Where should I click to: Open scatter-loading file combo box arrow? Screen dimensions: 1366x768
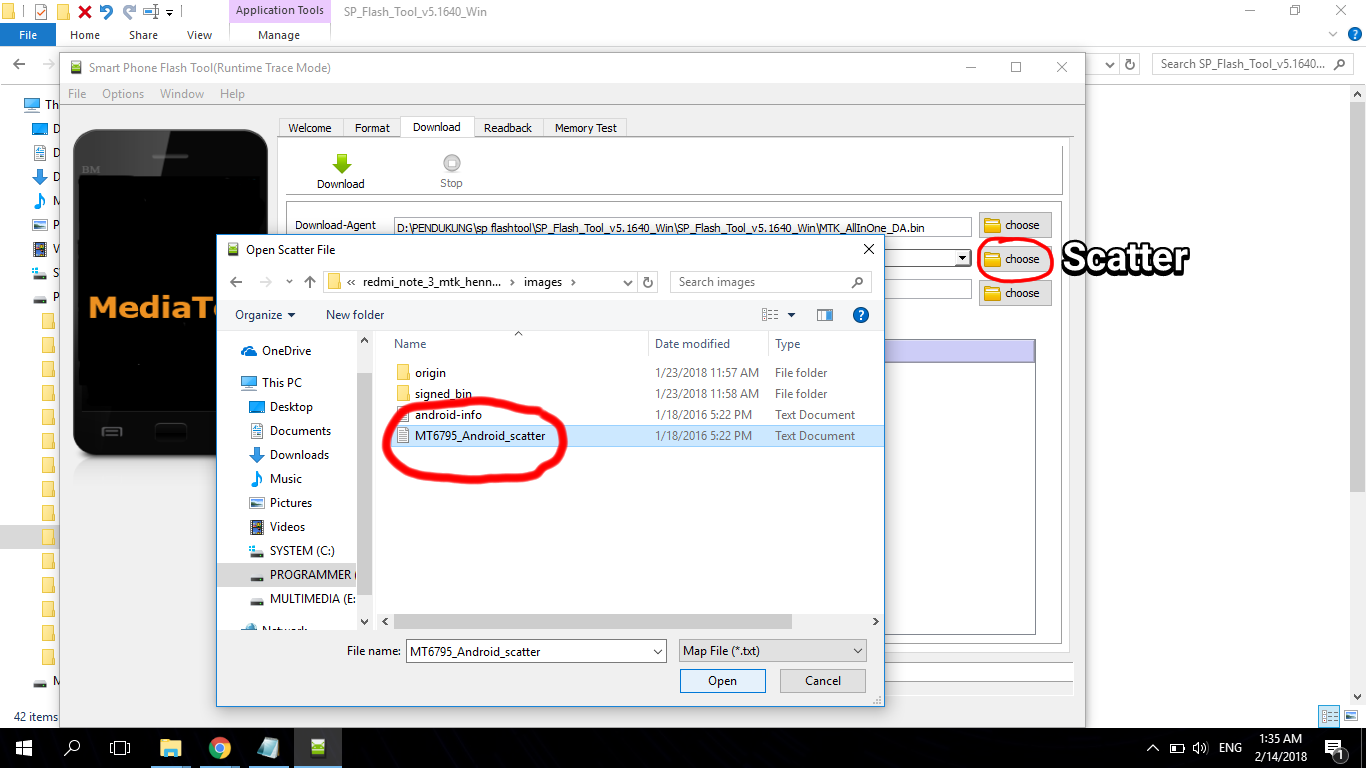click(x=962, y=259)
